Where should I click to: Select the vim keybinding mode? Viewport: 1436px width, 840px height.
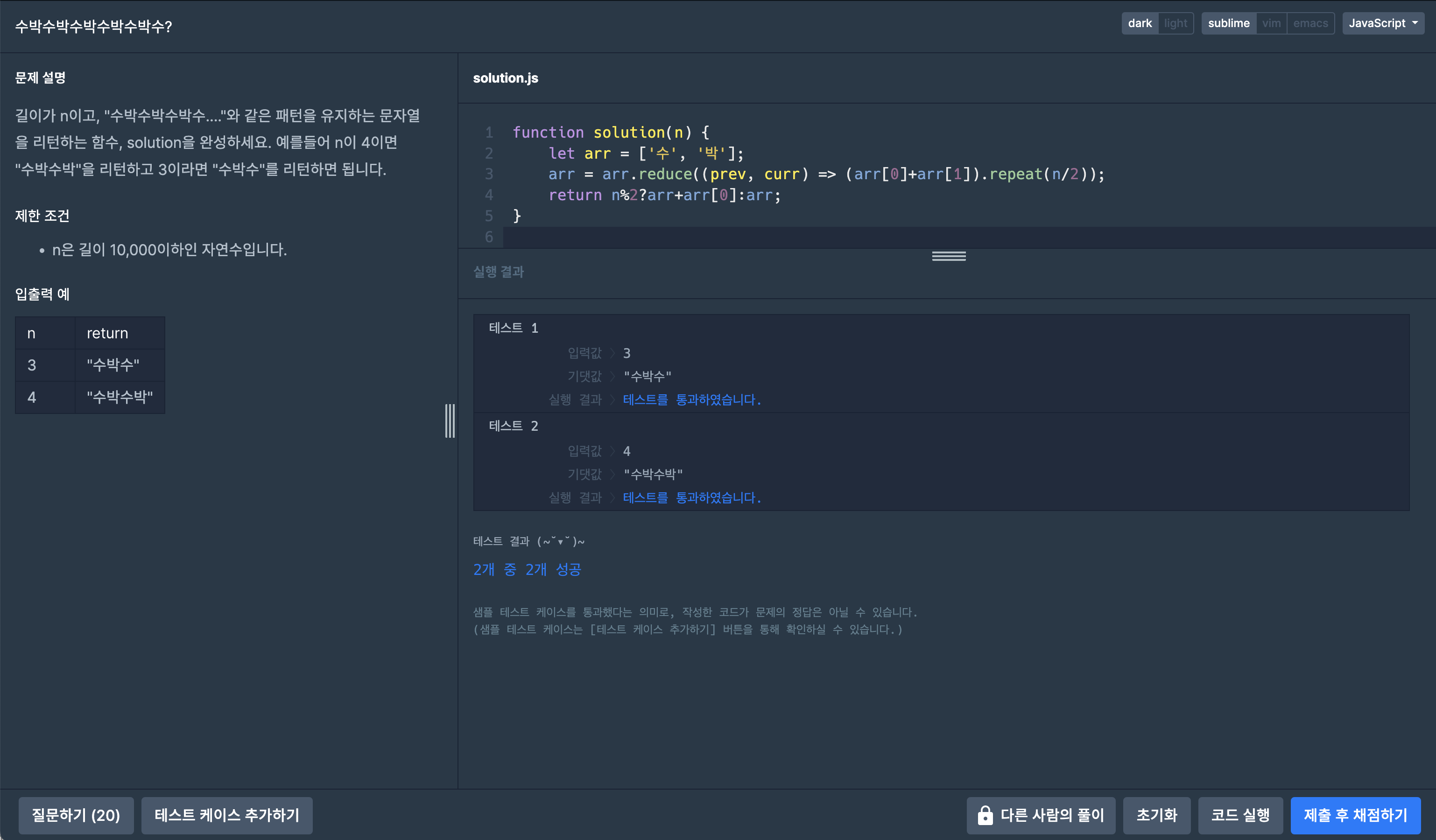click(1271, 23)
